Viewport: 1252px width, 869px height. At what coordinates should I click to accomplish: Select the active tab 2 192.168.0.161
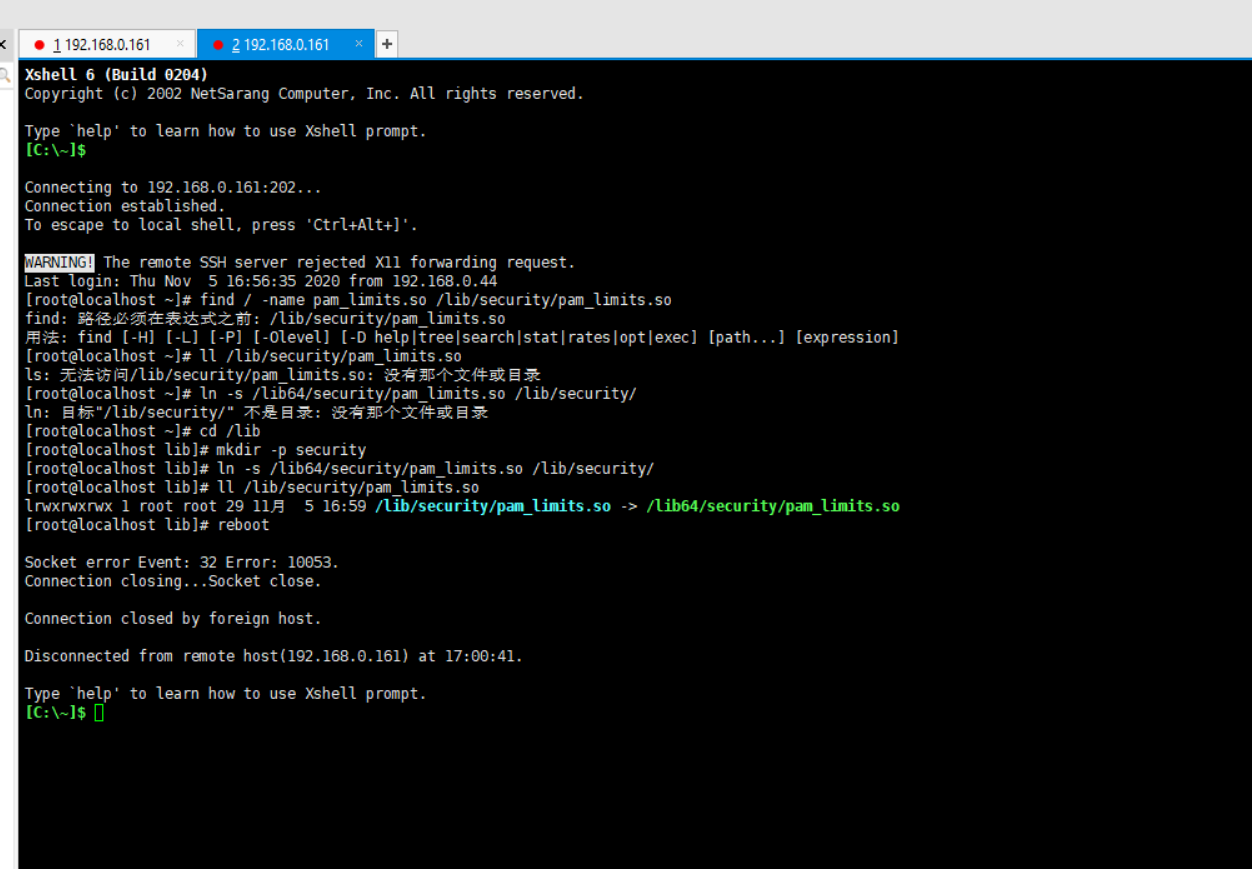[x=280, y=44]
